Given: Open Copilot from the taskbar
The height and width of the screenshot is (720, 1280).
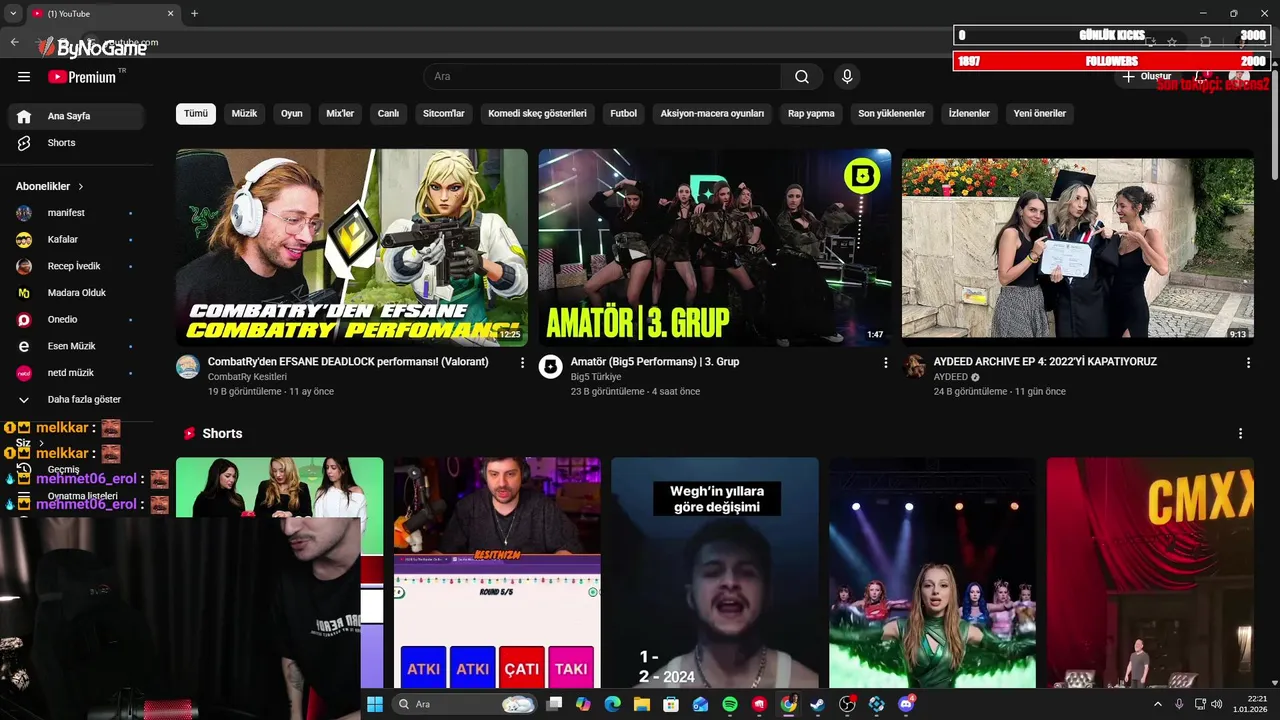Looking at the screenshot, I should [x=584, y=704].
